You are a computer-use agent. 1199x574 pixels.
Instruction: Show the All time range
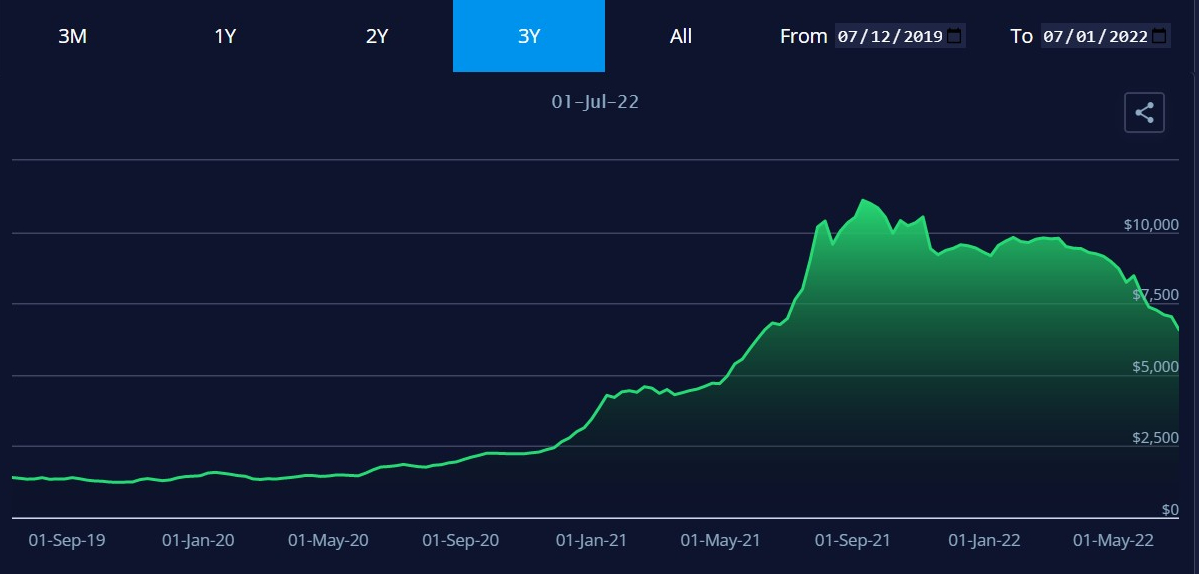pos(681,36)
